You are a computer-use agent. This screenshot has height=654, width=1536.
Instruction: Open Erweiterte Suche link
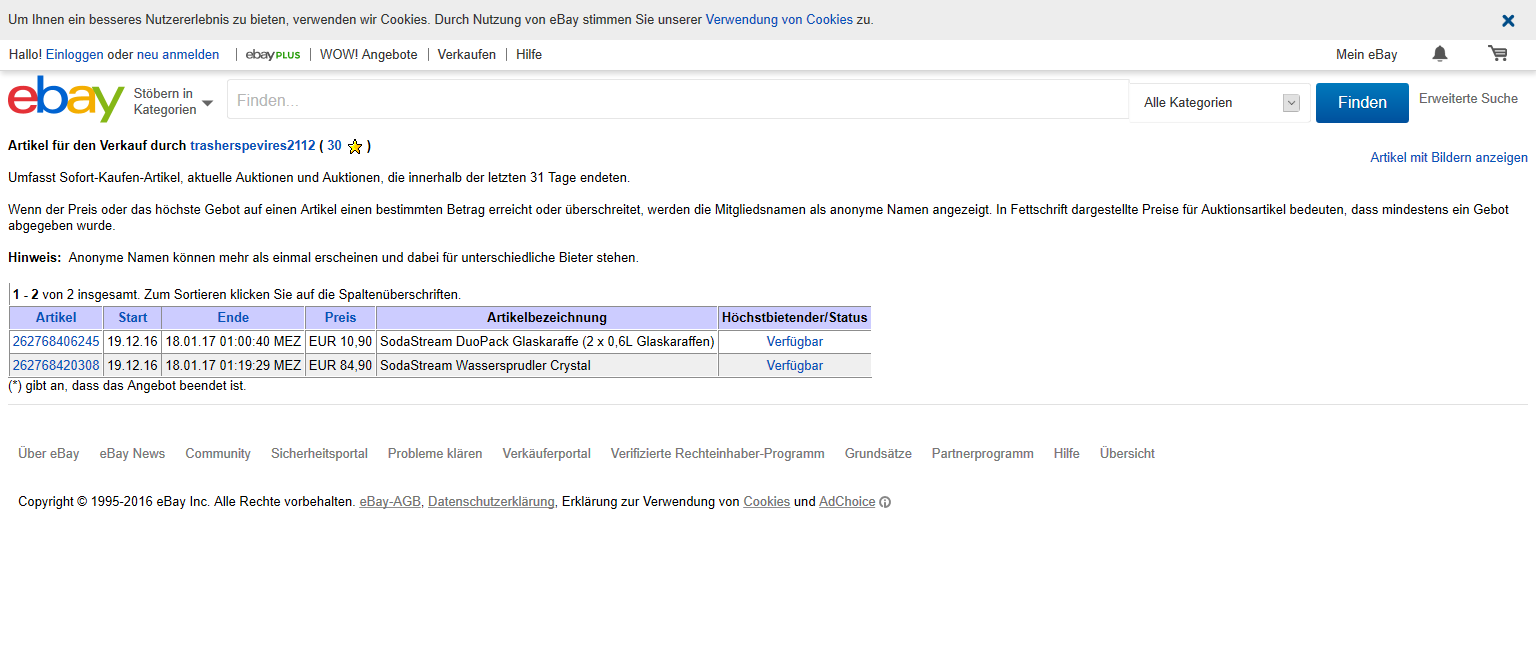[x=1468, y=99]
